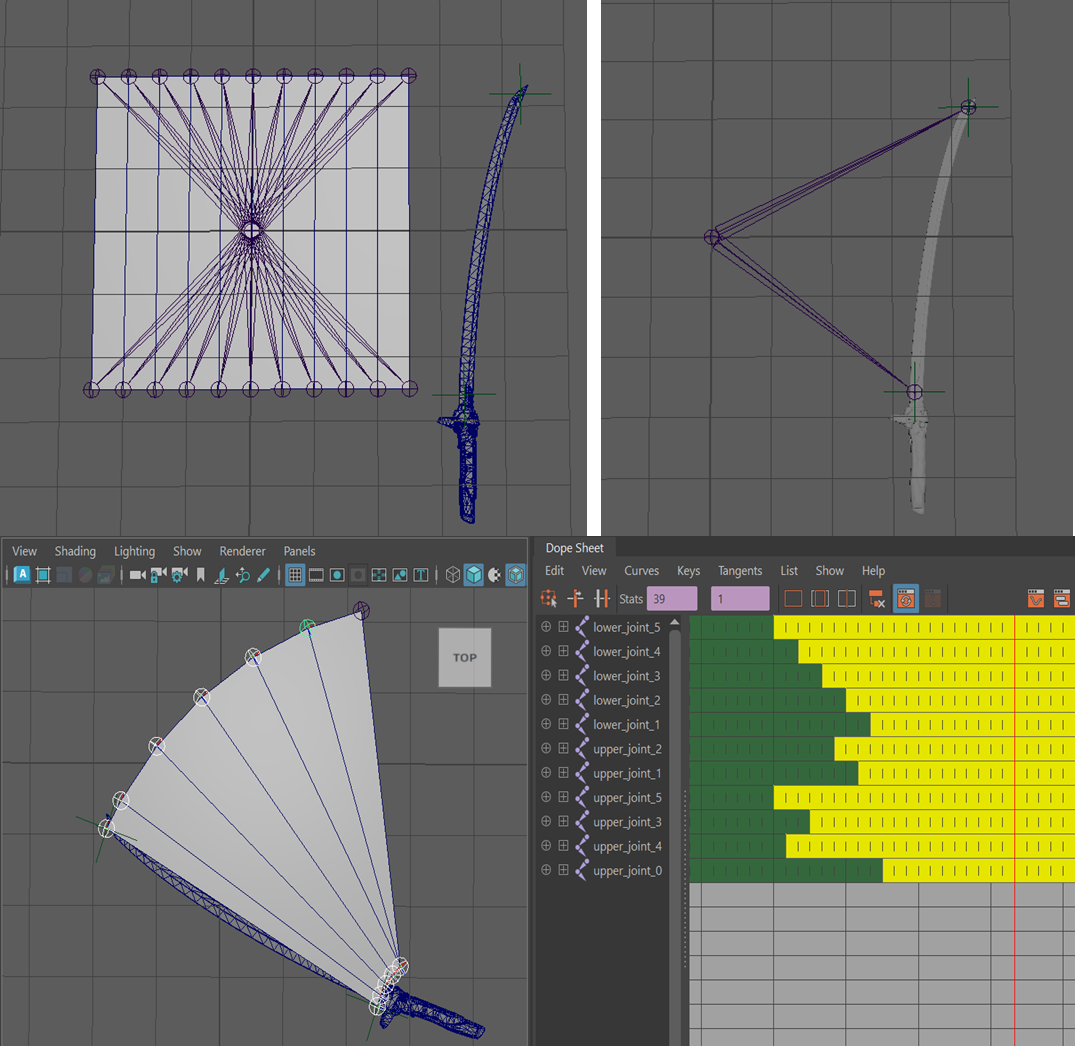The width and height of the screenshot is (1075, 1046).
Task: Click the TOP view cube
Action: (x=464, y=657)
